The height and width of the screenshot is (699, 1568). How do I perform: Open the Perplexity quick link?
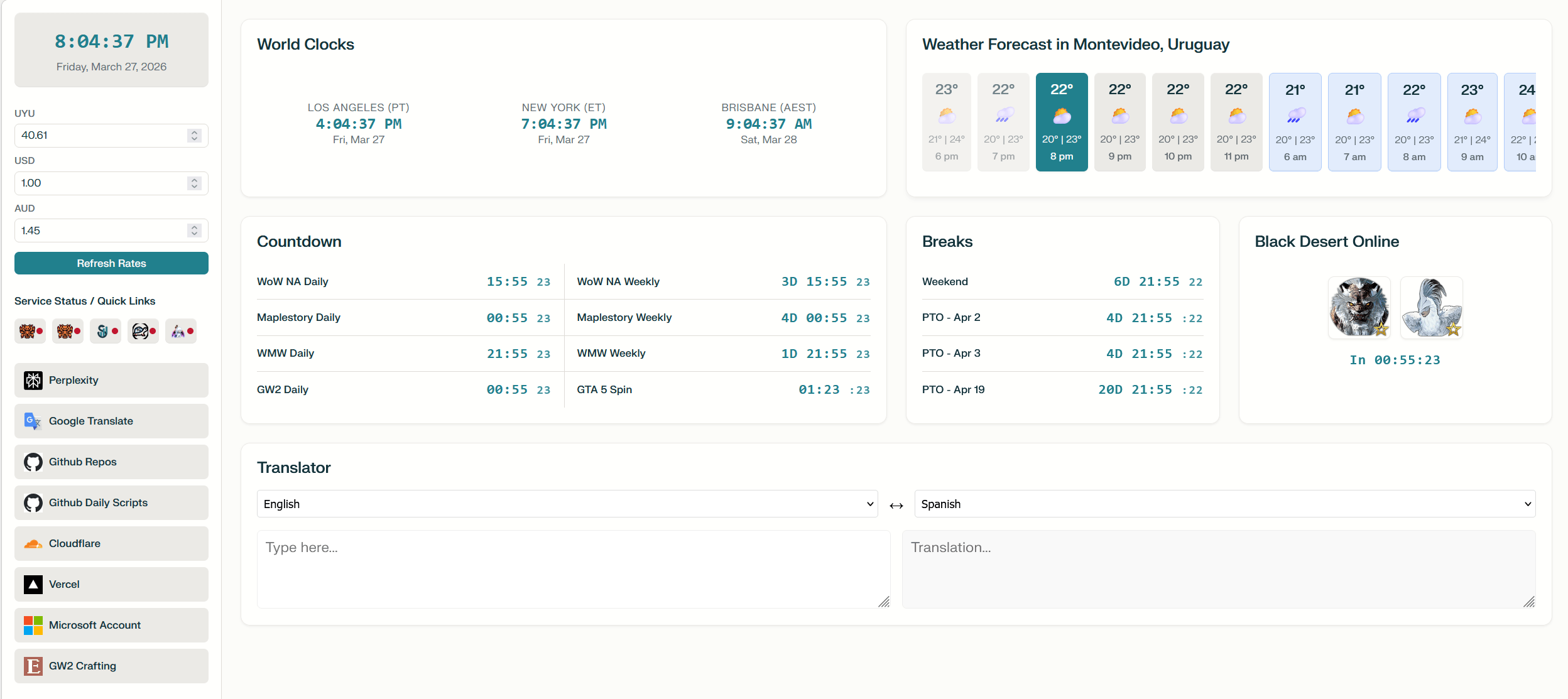pos(111,380)
